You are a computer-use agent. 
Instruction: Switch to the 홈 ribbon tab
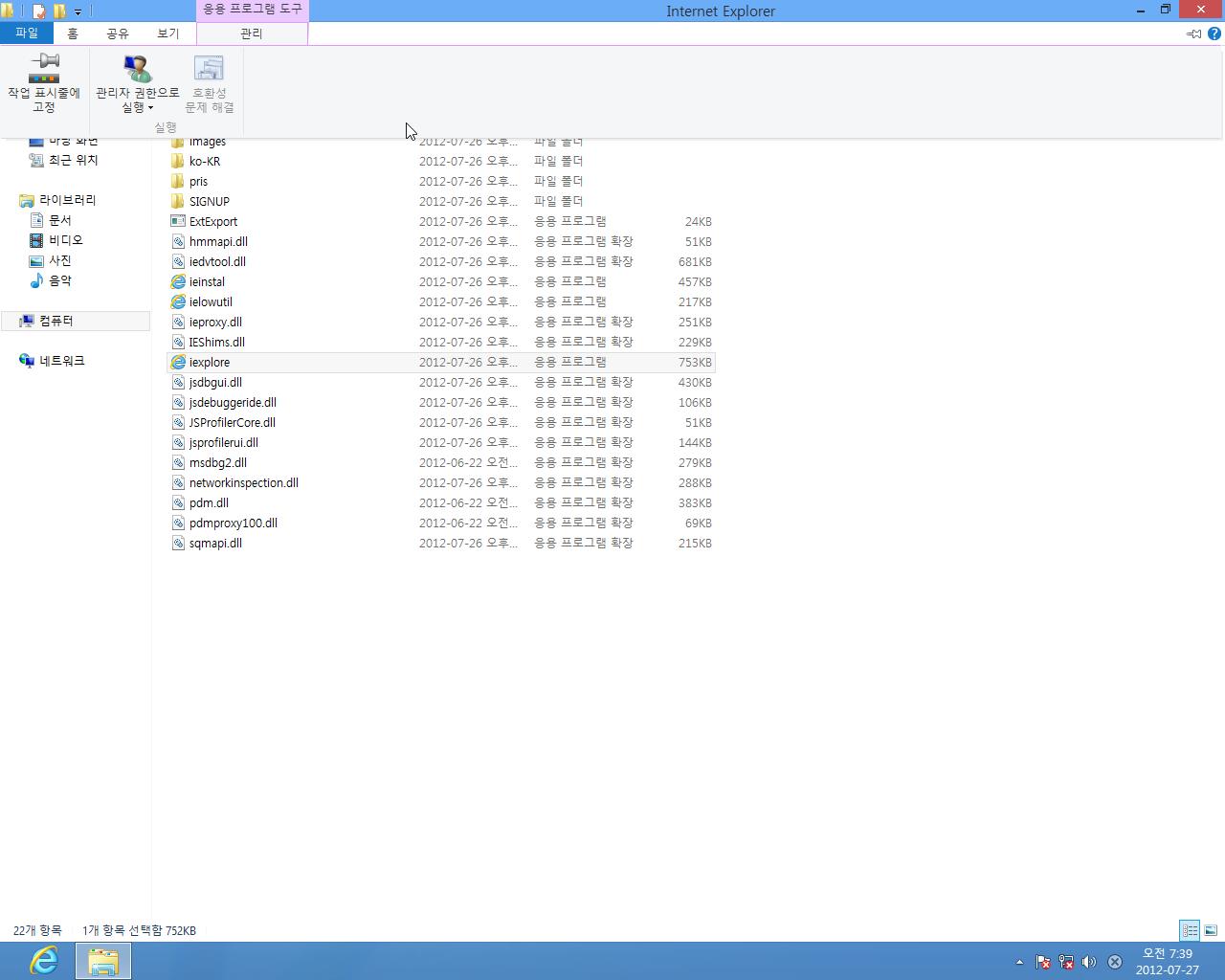(73, 33)
